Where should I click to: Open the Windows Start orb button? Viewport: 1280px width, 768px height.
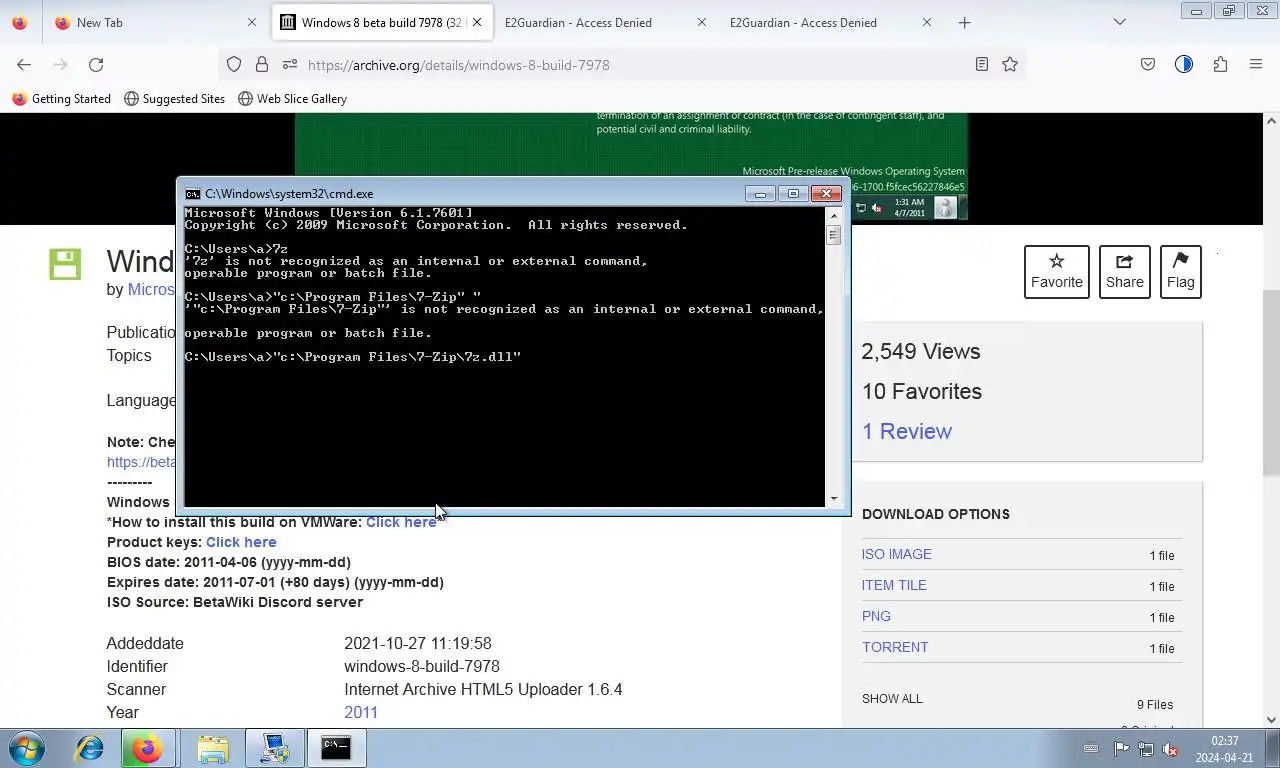tap(27, 748)
